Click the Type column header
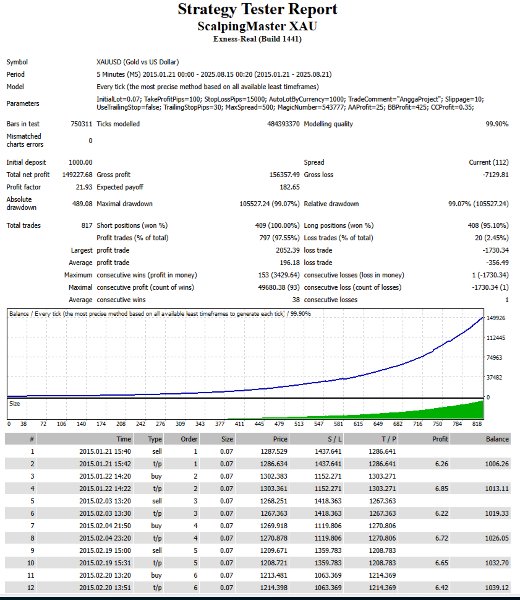Screen dimensions: 520x600 pos(155,439)
